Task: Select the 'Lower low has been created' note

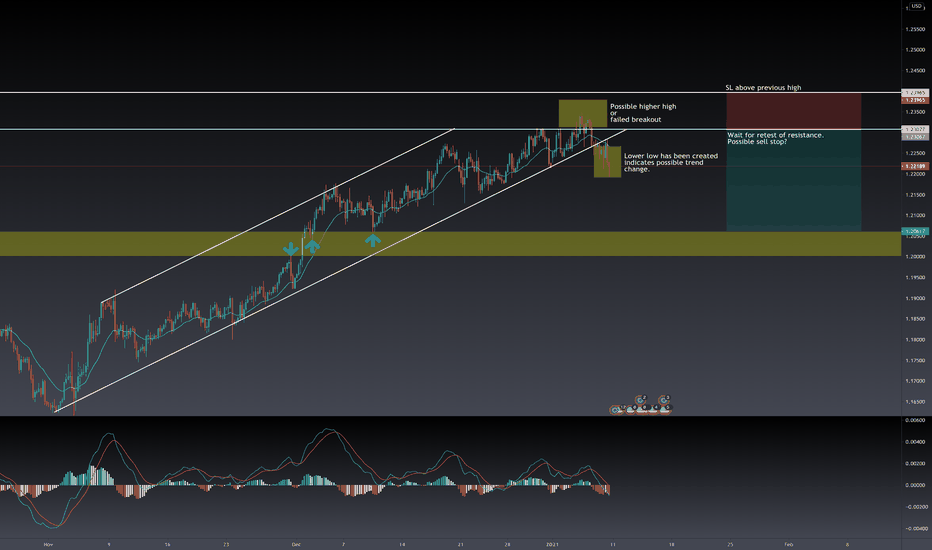Action: point(670,162)
